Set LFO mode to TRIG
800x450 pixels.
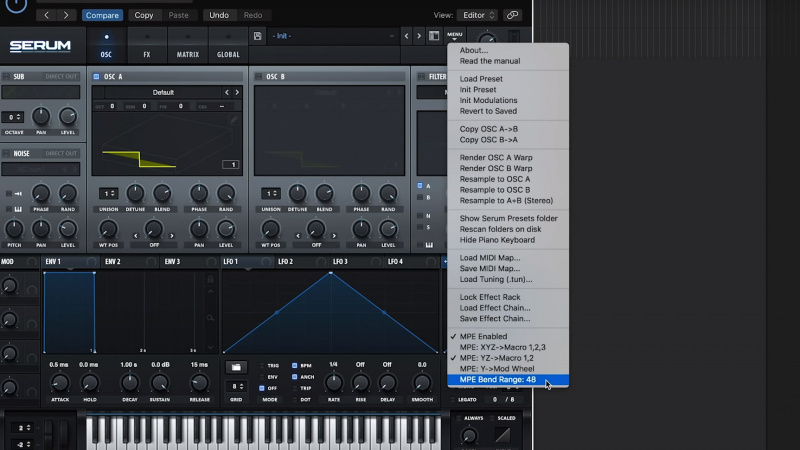262,365
